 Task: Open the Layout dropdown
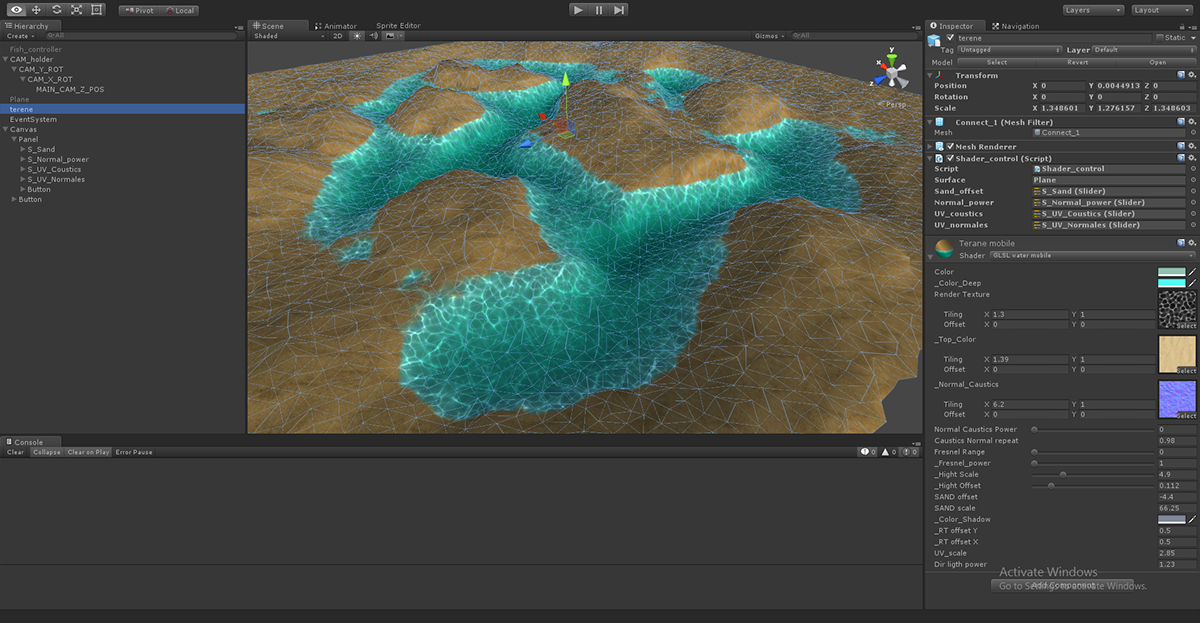point(1160,10)
